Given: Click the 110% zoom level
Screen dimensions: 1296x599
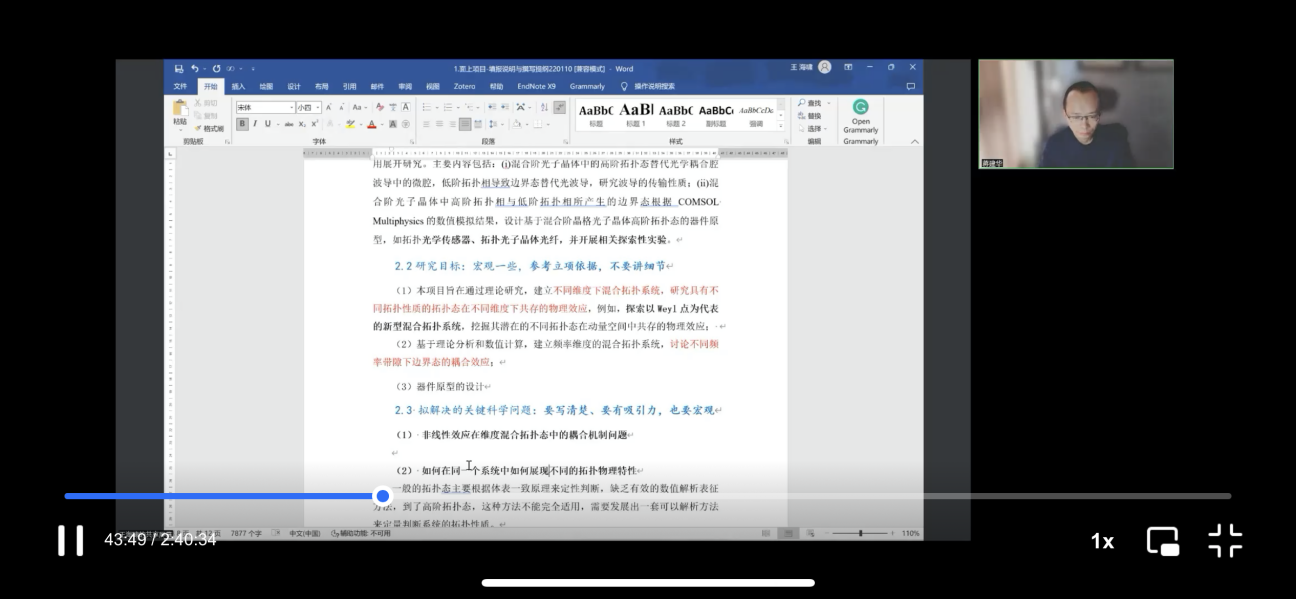Looking at the screenshot, I should [x=910, y=533].
